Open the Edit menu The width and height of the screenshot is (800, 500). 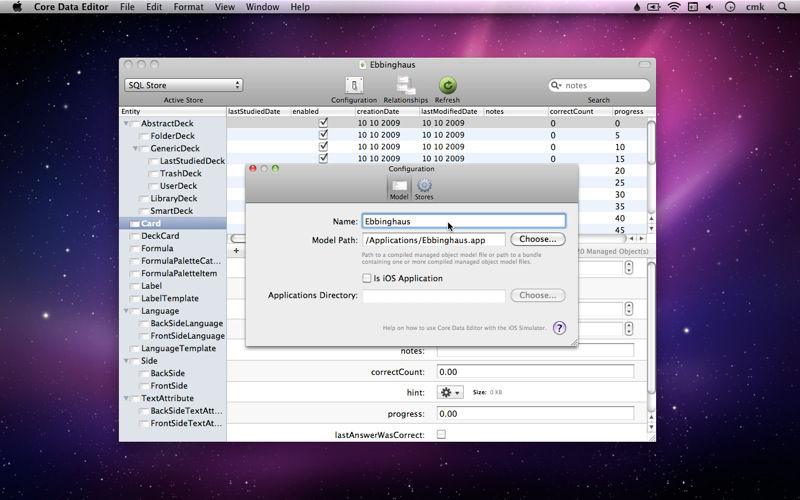[154, 7]
